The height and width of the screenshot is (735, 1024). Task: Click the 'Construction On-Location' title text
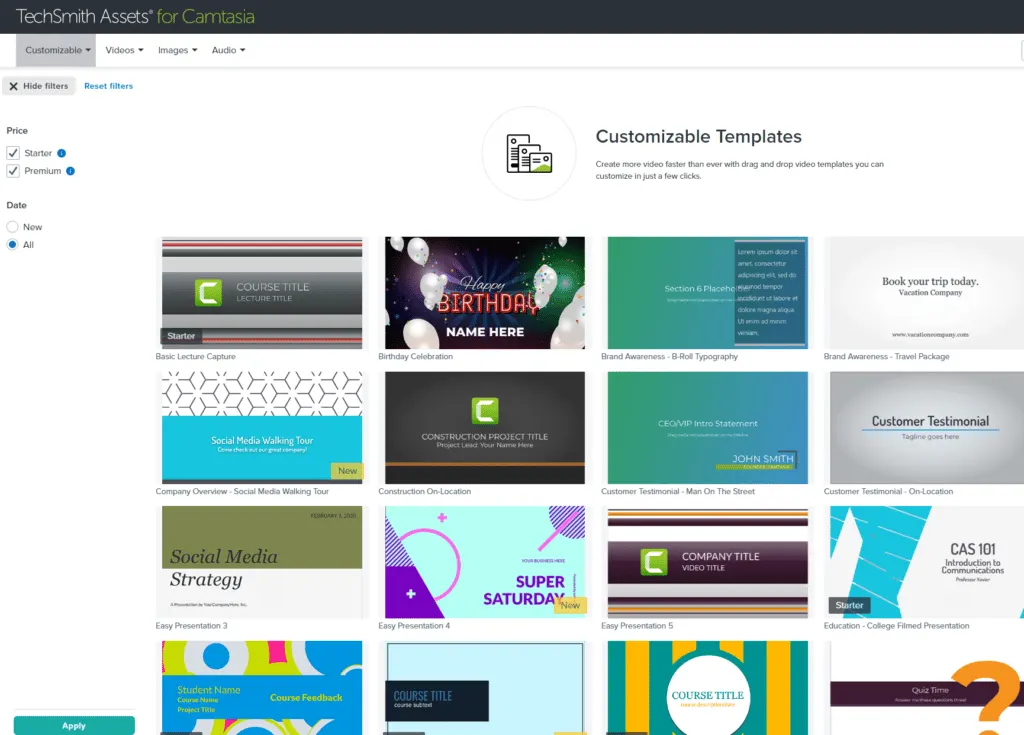tap(424, 491)
